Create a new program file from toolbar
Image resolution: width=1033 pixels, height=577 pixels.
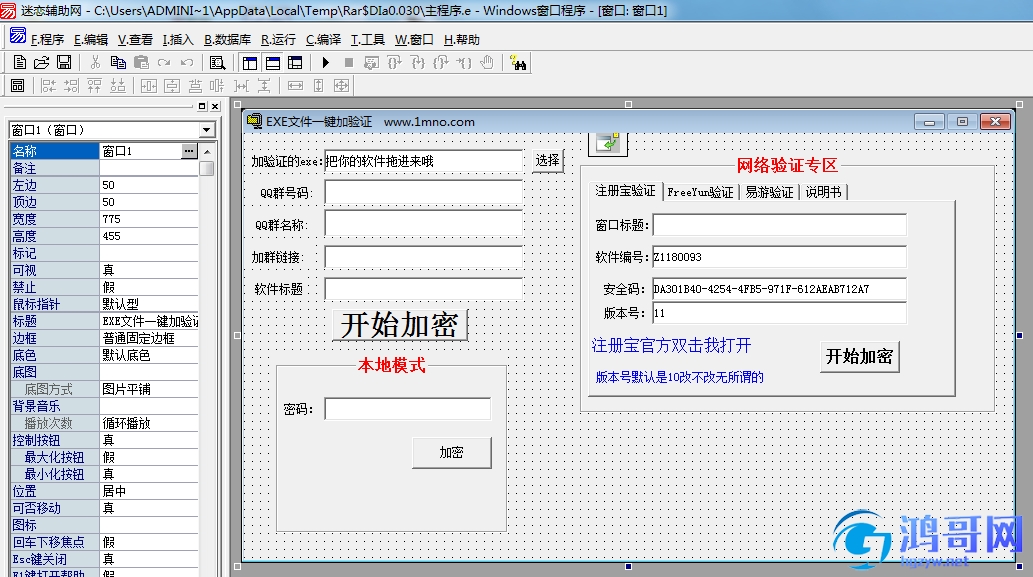(20, 63)
